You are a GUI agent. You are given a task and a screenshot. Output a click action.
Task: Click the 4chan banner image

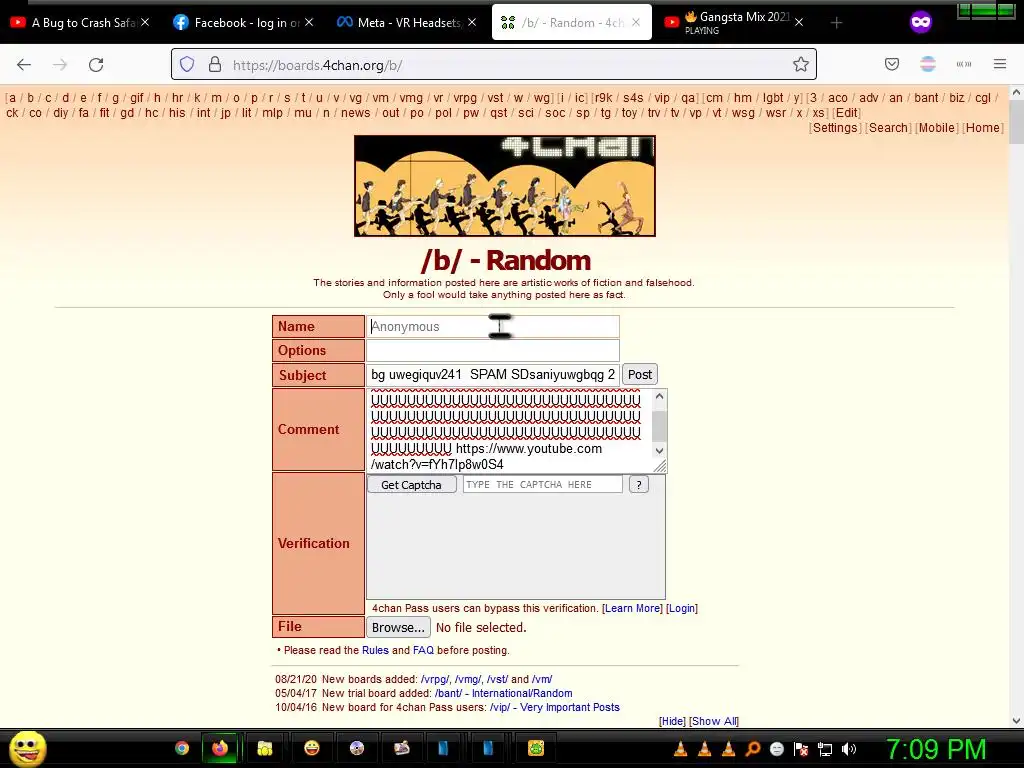pos(505,186)
